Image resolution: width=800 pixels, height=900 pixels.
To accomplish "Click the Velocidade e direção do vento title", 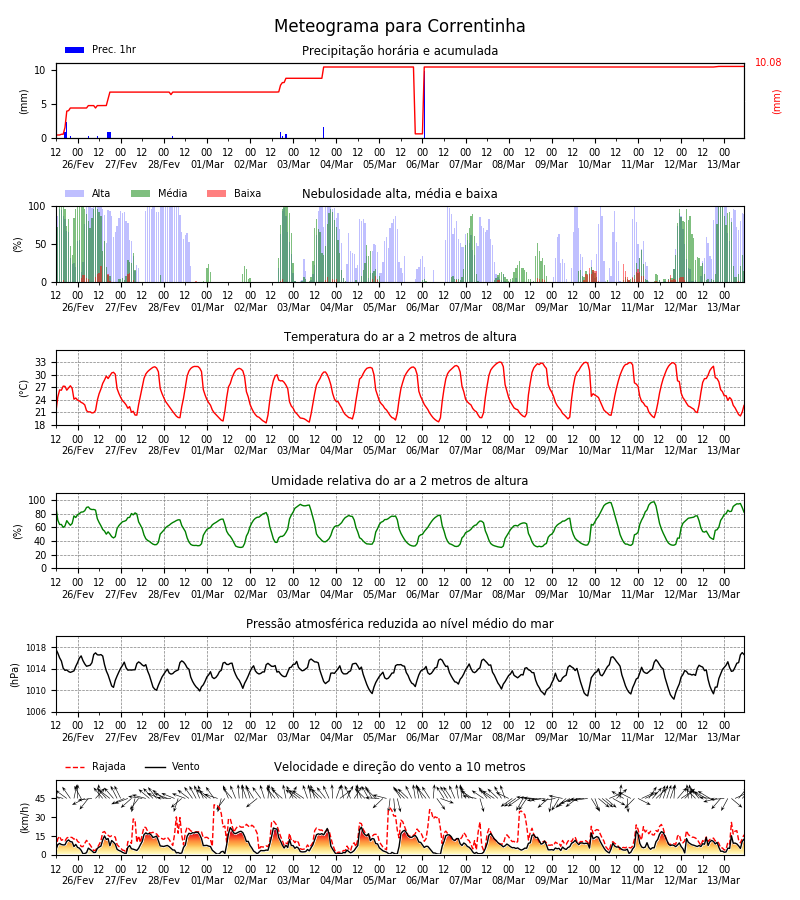I will point(399,767).
